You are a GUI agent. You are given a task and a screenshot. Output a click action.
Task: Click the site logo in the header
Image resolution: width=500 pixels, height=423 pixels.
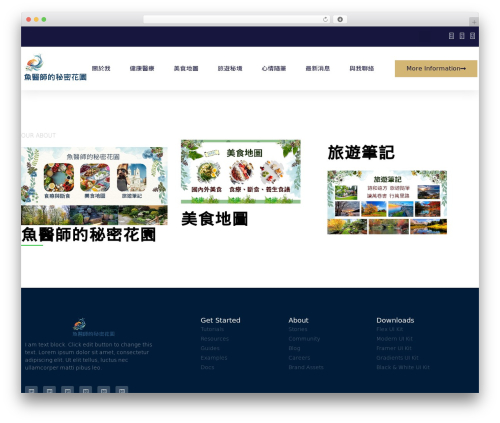click(55, 68)
